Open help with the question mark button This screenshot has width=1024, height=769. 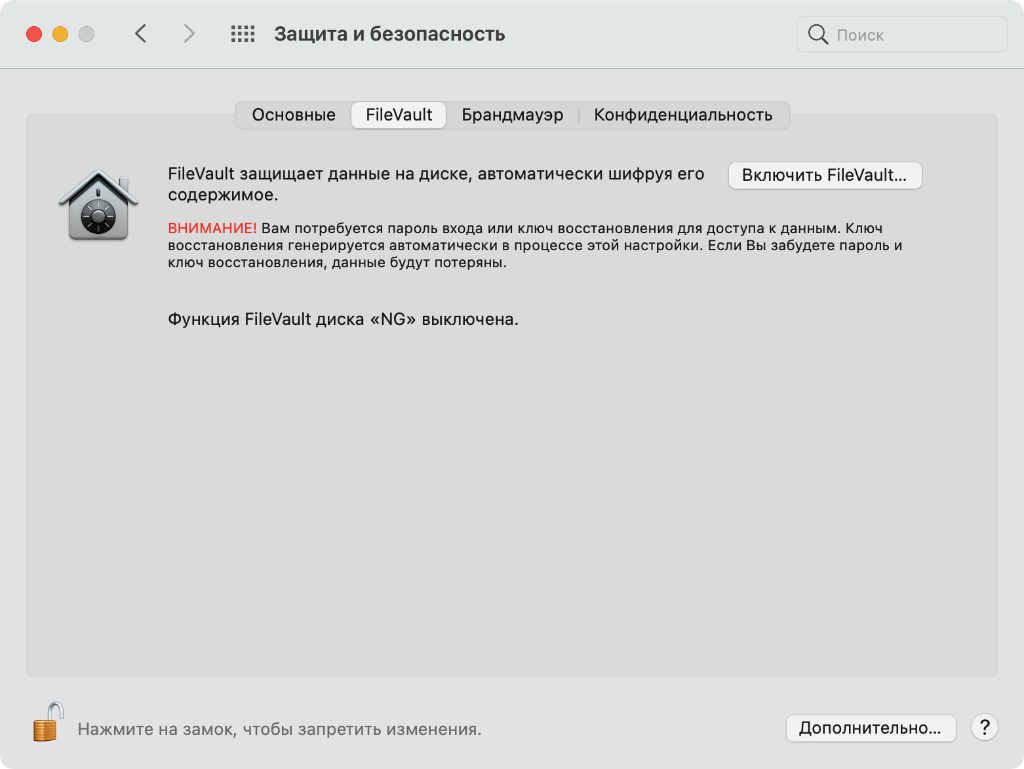click(x=984, y=727)
